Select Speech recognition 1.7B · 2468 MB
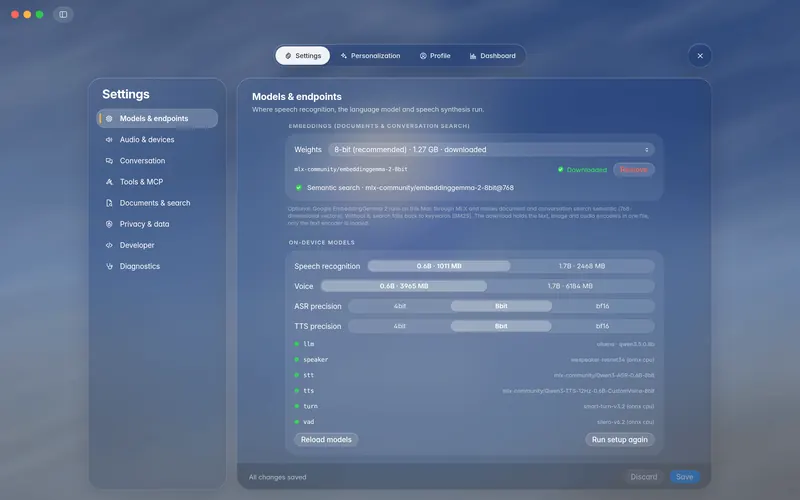Image resolution: width=800 pixels, height=500 pixels. [x=582, y=266]
